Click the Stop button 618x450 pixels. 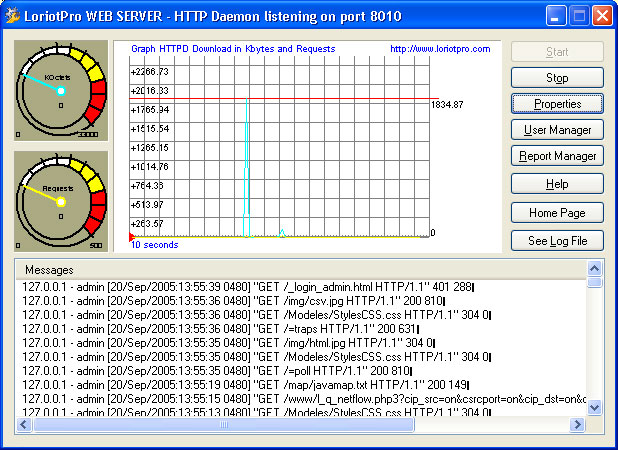pos(557,78)
